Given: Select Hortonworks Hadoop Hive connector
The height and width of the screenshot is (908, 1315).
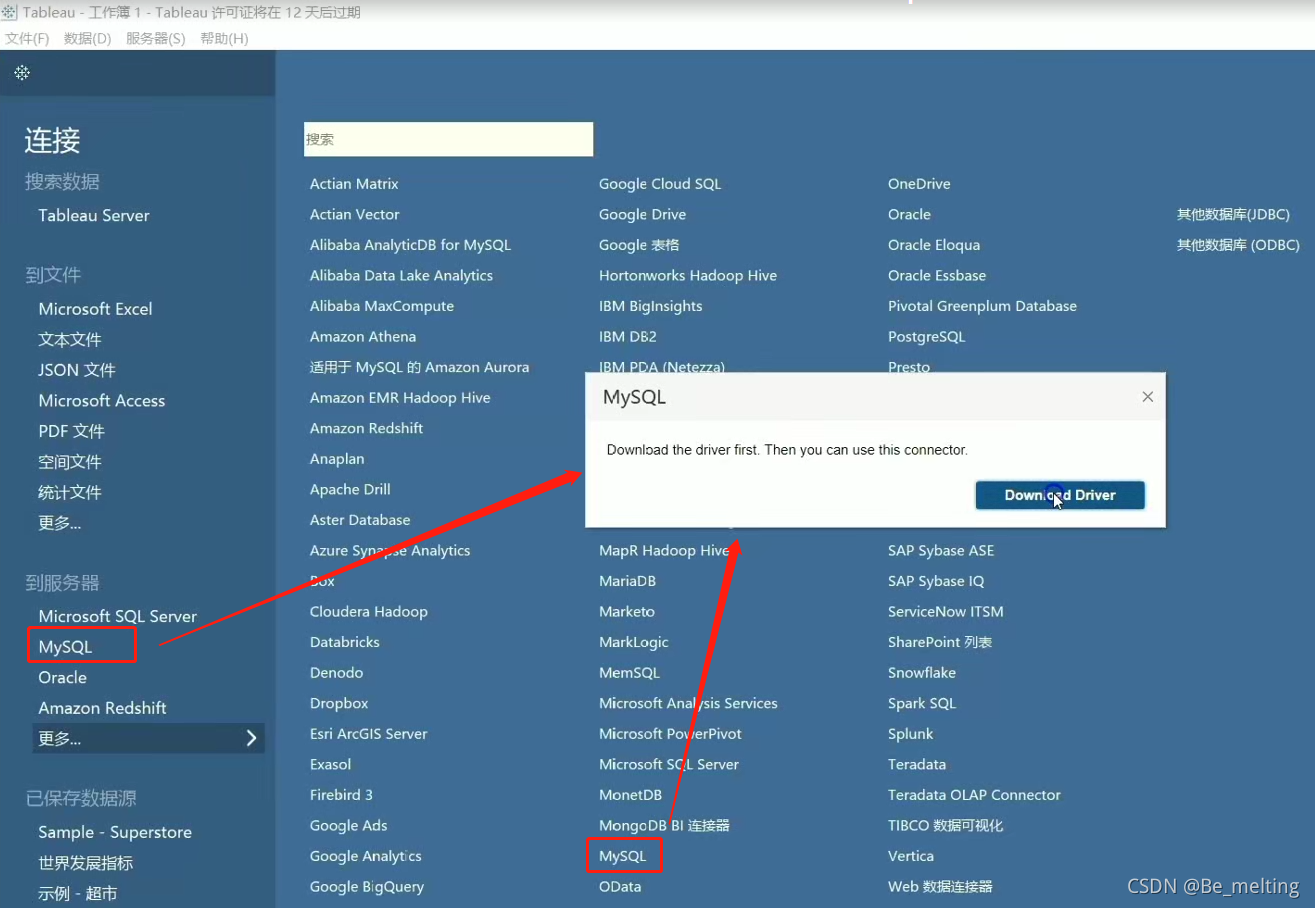Looking at the screenshot, I should tap(688, 275).
